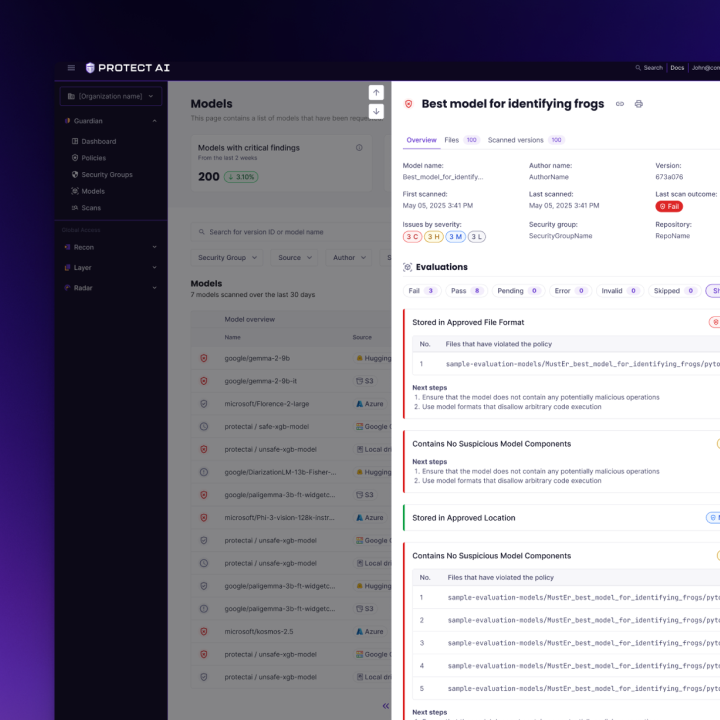Click SecurityGroupName value
The image size is (720, 720).
pos(560,236)
